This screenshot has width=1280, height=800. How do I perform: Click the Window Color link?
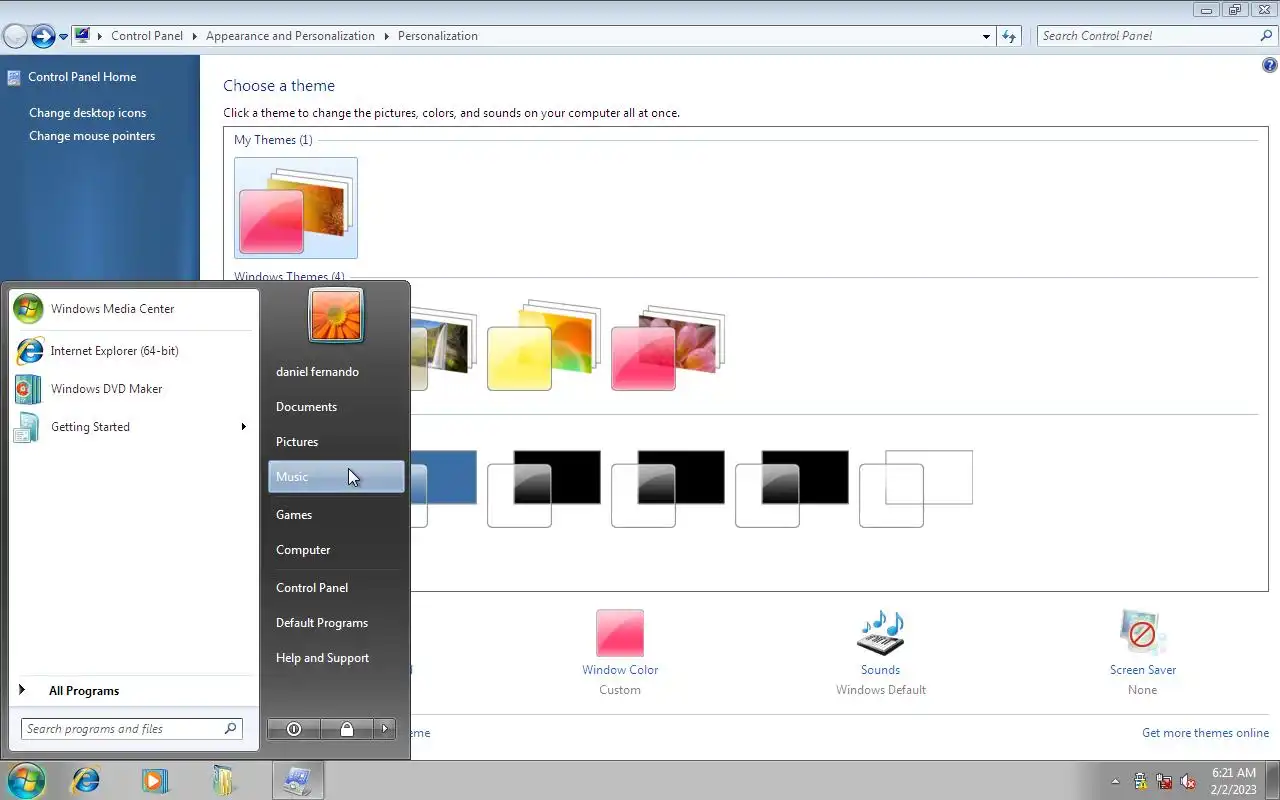coord(620,670)
